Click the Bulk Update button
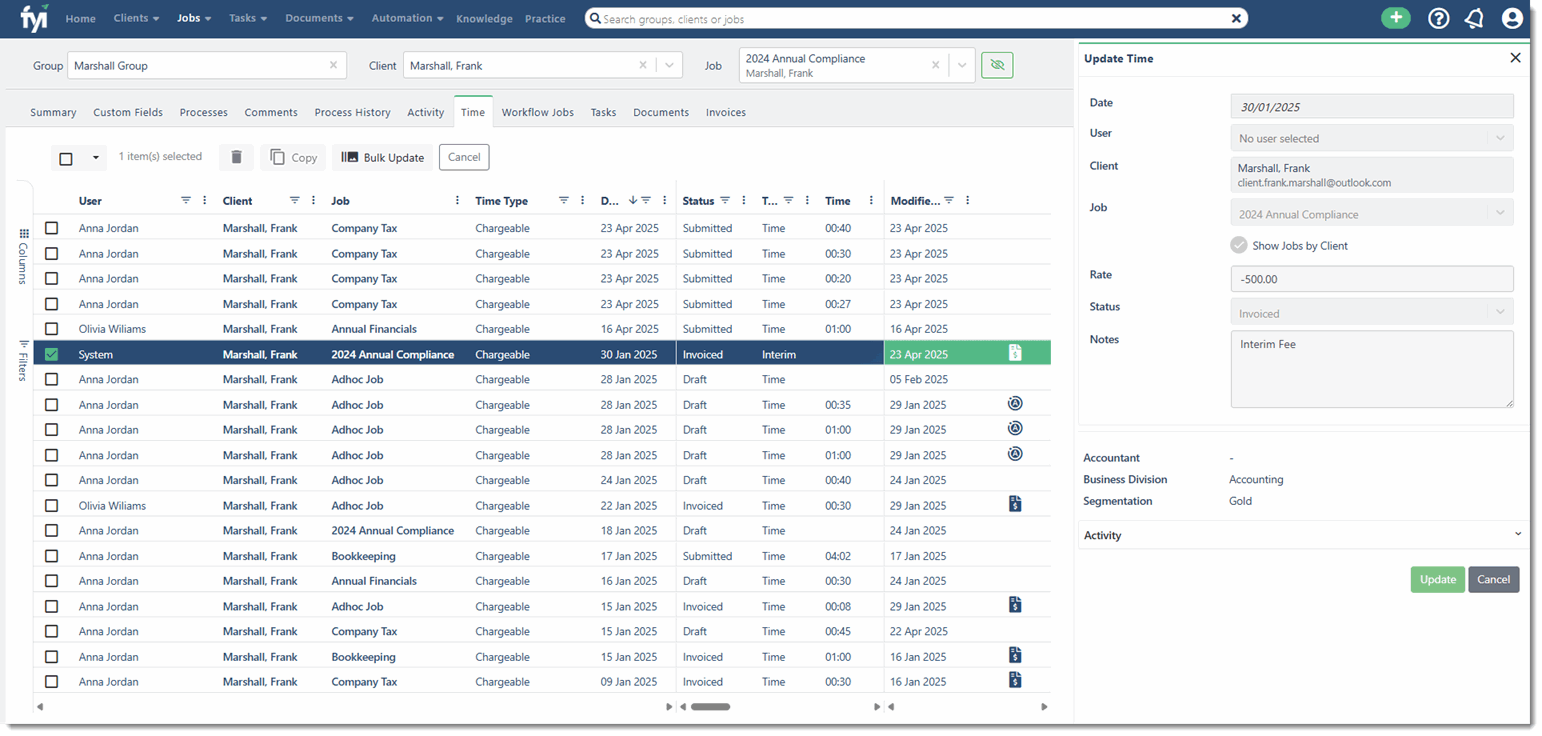 coord(382,157)
